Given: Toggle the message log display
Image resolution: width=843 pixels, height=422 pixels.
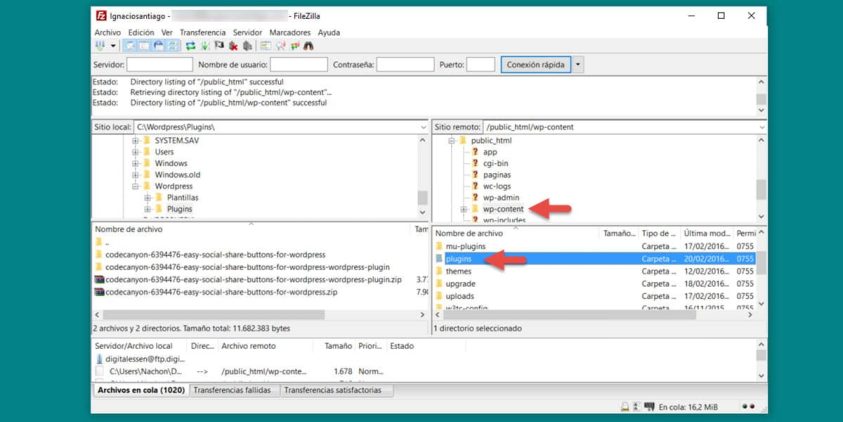Looking at the screenshot, I should tap(130, 46).
